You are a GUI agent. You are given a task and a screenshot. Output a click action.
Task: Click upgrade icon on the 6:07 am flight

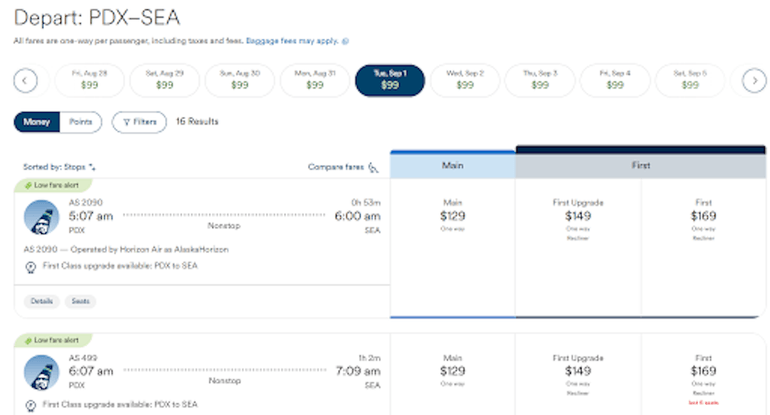tap(31, 404)
